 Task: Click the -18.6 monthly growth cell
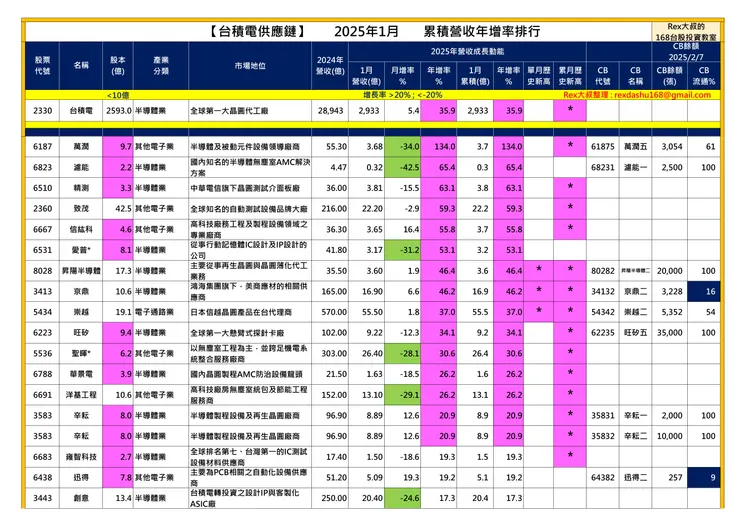pyautogui.click(x=403, y=457)
